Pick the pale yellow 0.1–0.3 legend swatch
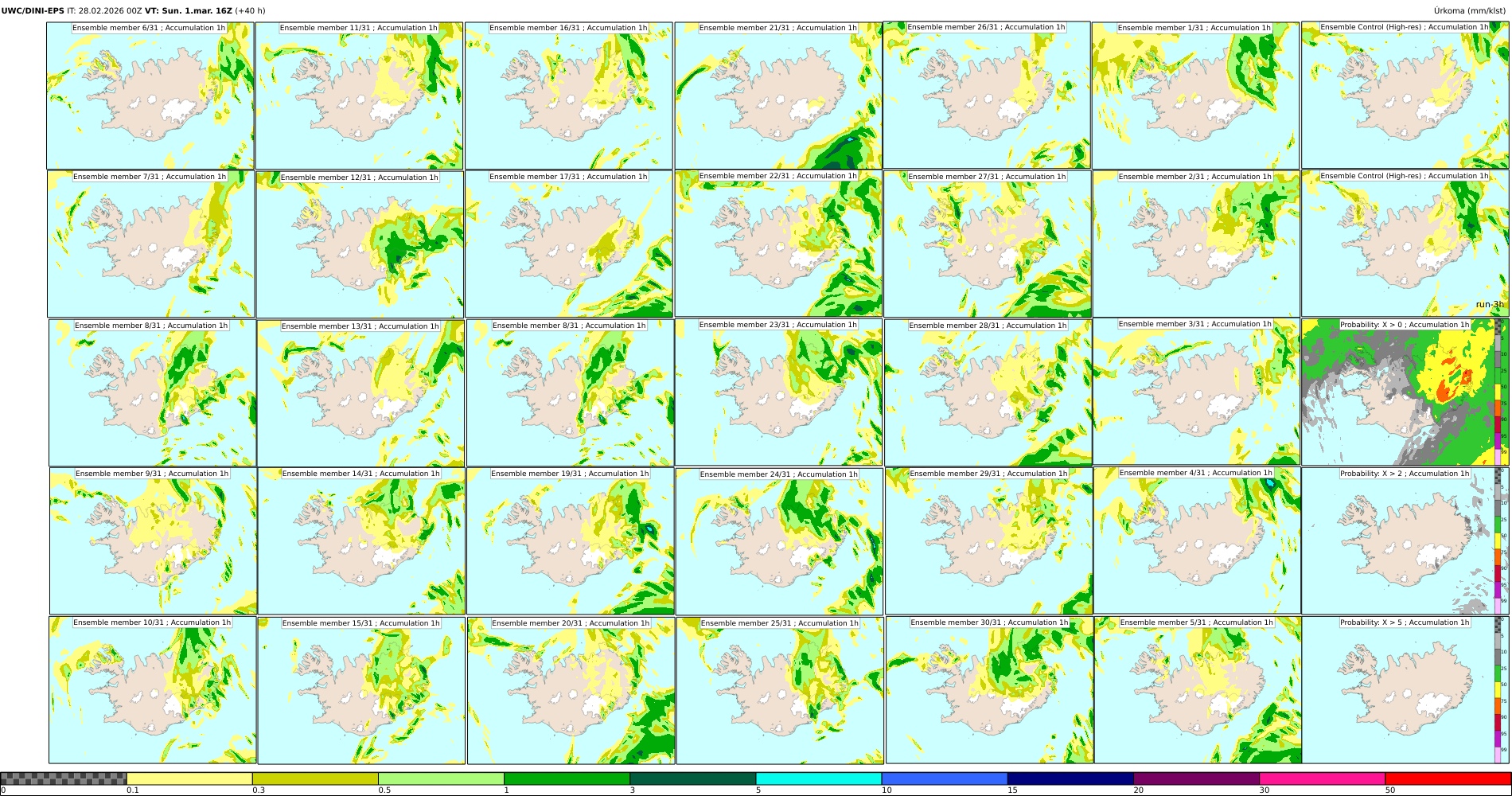The width and height of the screenshot is (1512, 796). point(189,778)
